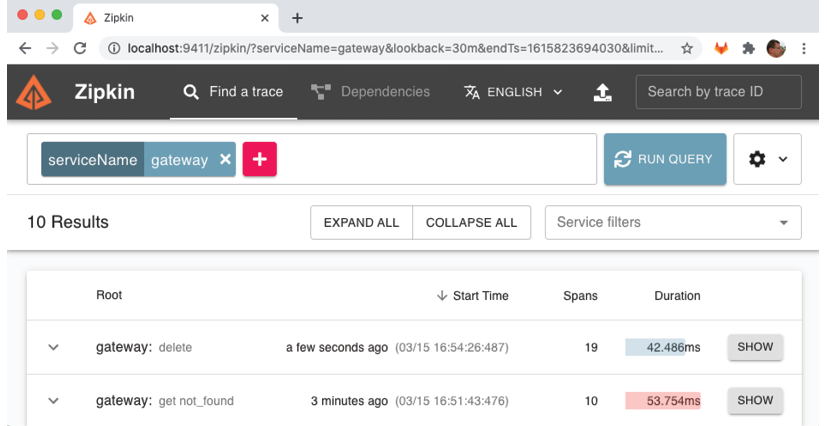Screen dimensions: 827x426
Task: Open the browser extensions puzzle icon
Action: point(748,49)
